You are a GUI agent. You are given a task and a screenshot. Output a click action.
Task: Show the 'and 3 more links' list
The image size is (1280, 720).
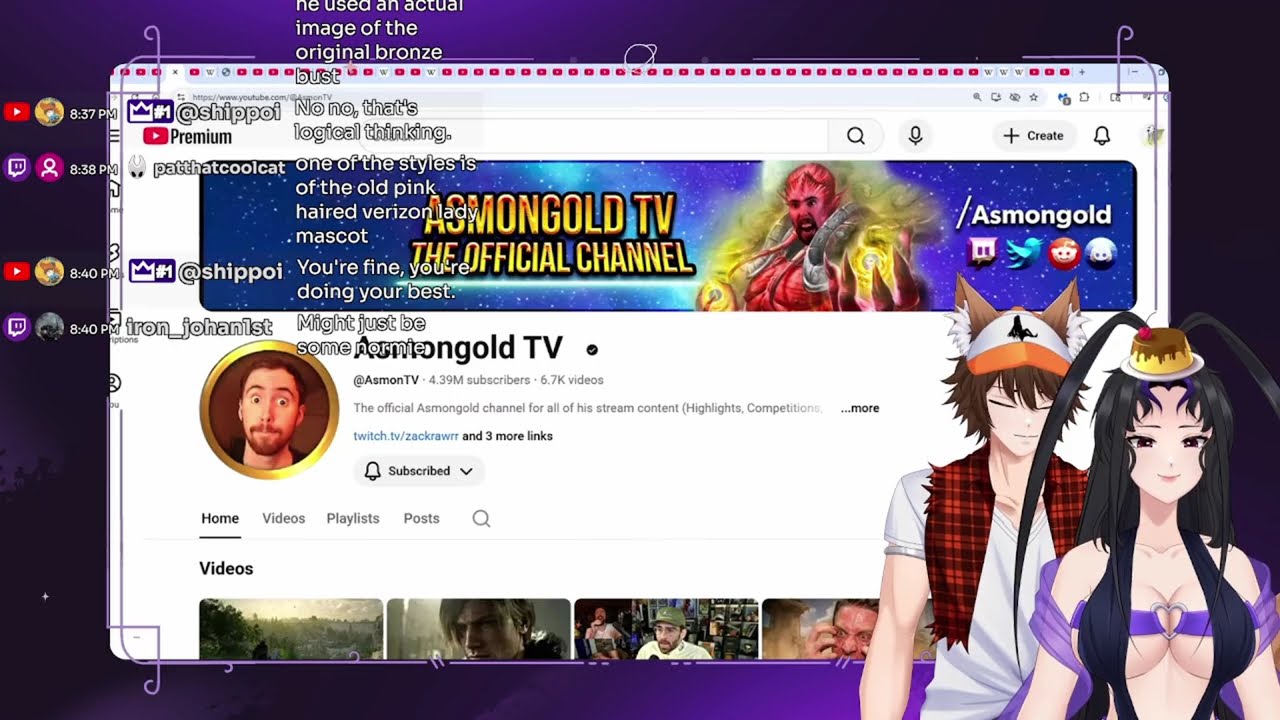point(507,436)
